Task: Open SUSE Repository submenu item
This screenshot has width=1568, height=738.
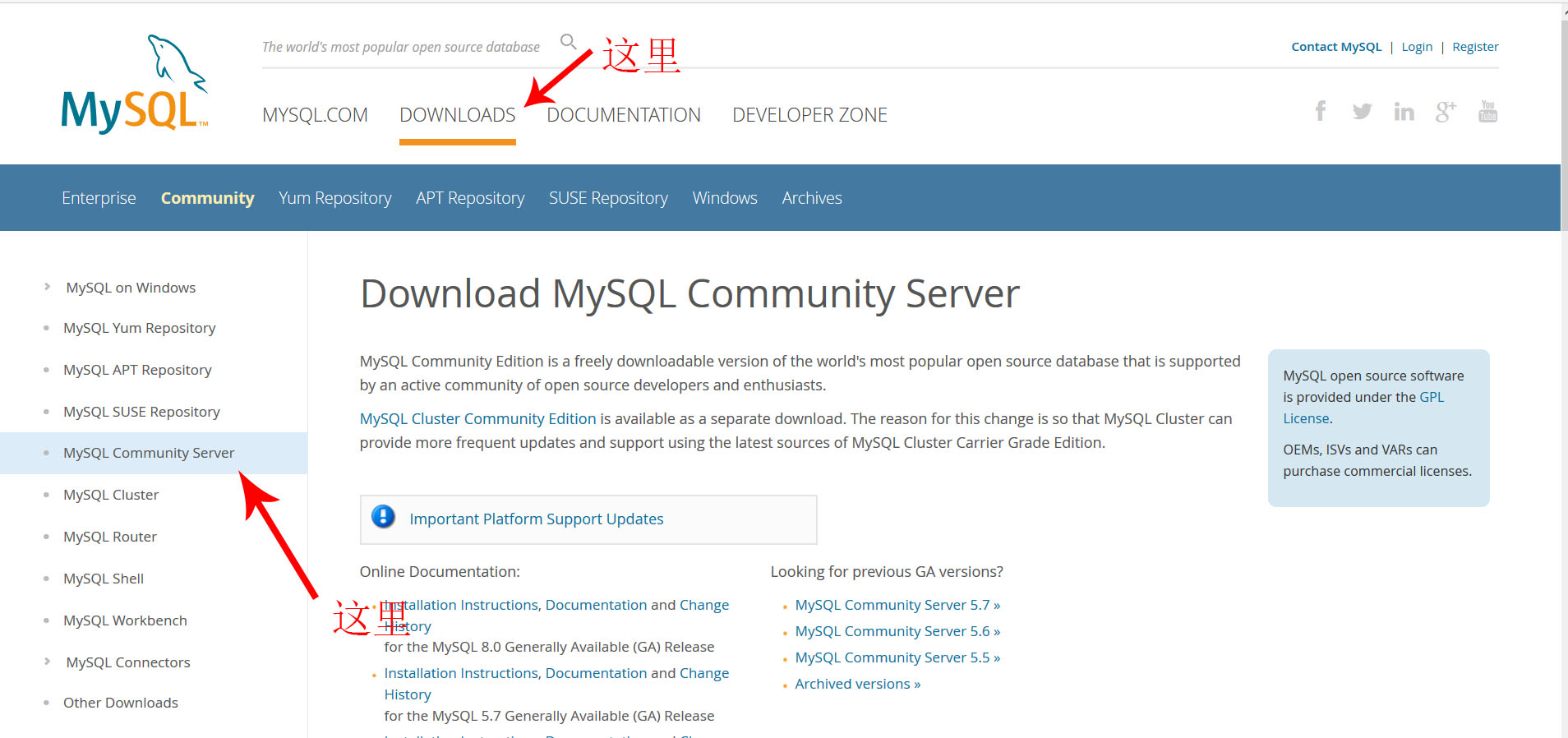Action: [608, 198]
